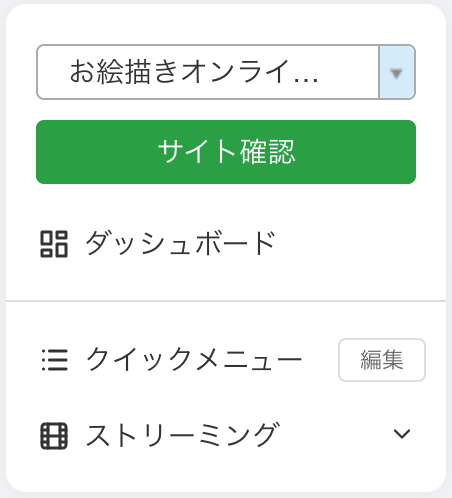
Task: Confirm the site with サイト確認
Action: tap(226, 152)
